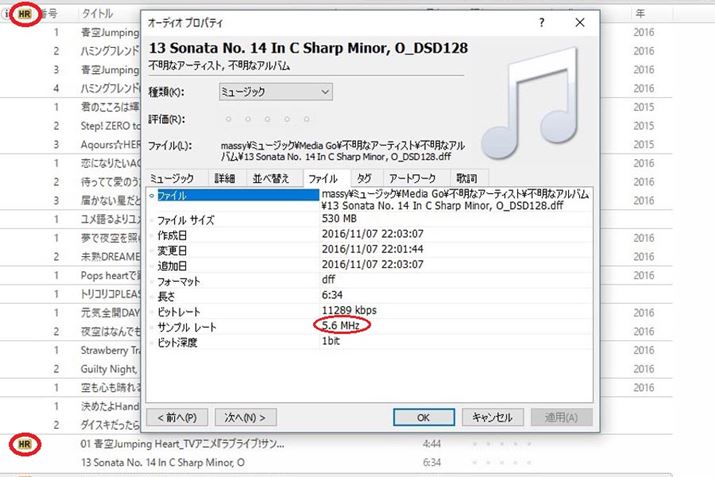Click the dialog file path after ファイル(L)

click(x=342, y=151)
